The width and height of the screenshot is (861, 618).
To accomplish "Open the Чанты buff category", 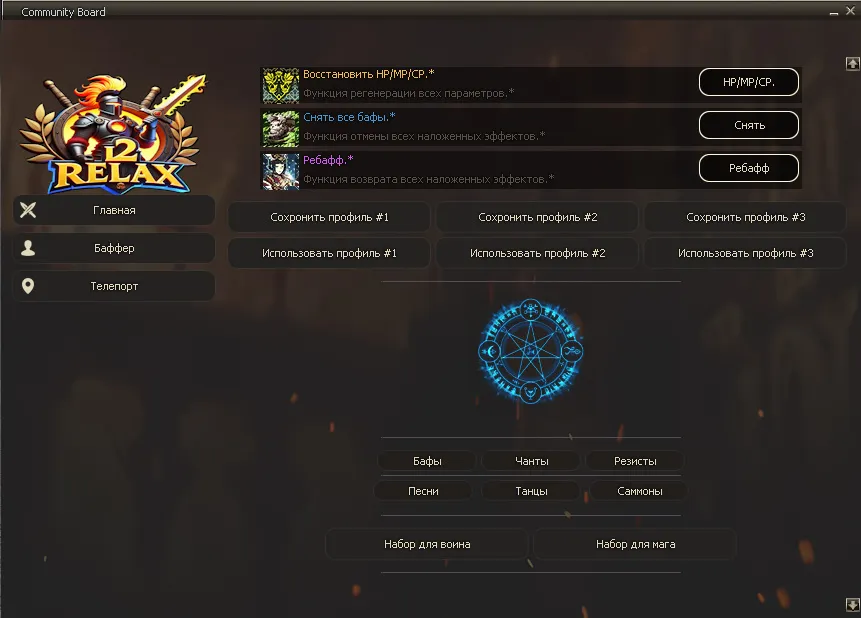I will (531, 461).
